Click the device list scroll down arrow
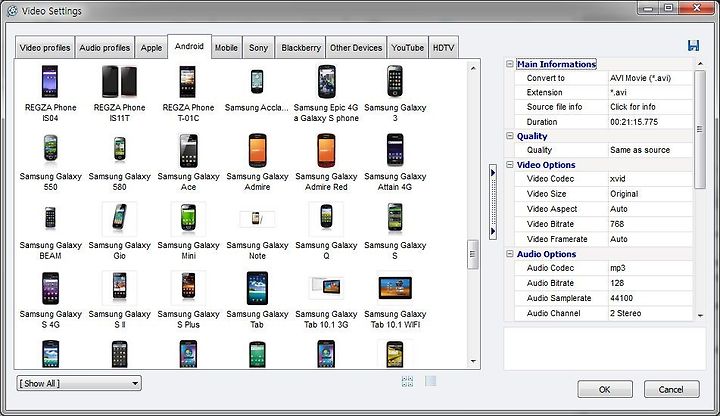This screenshot has height=416, width=720. tap(473, 361)
